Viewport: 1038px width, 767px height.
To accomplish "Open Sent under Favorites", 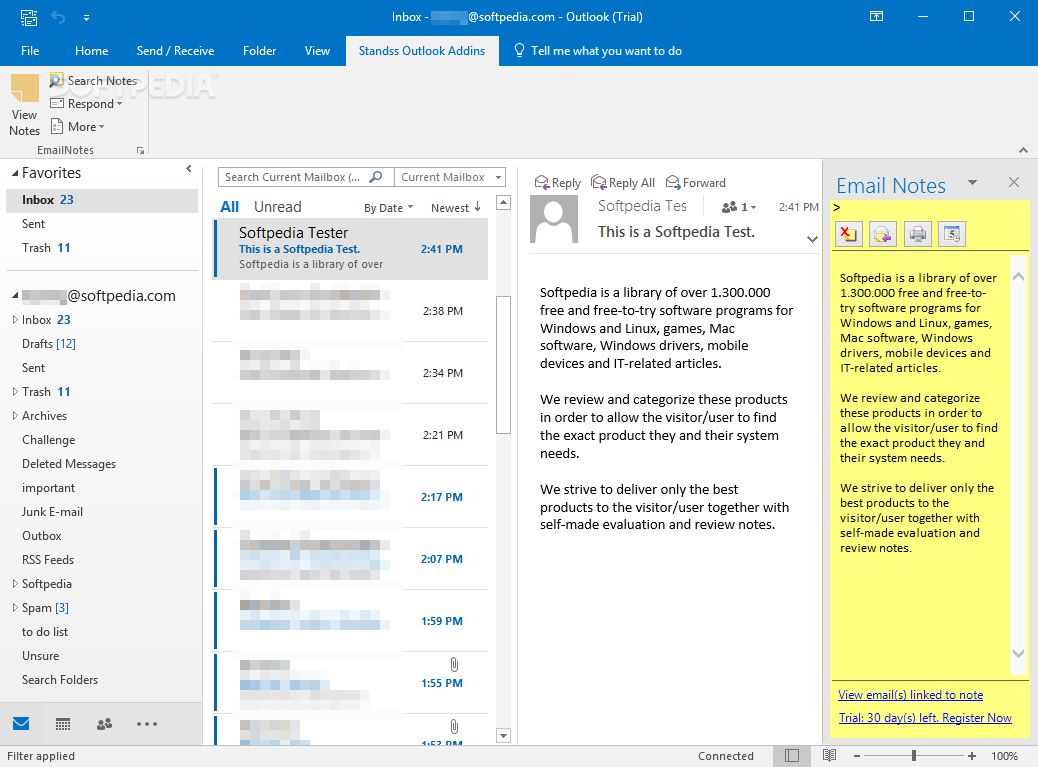I will [x=102, y=224].
